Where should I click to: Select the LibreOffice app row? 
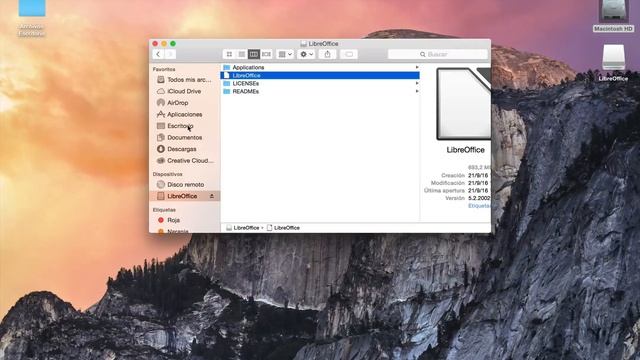click(320, 76)
